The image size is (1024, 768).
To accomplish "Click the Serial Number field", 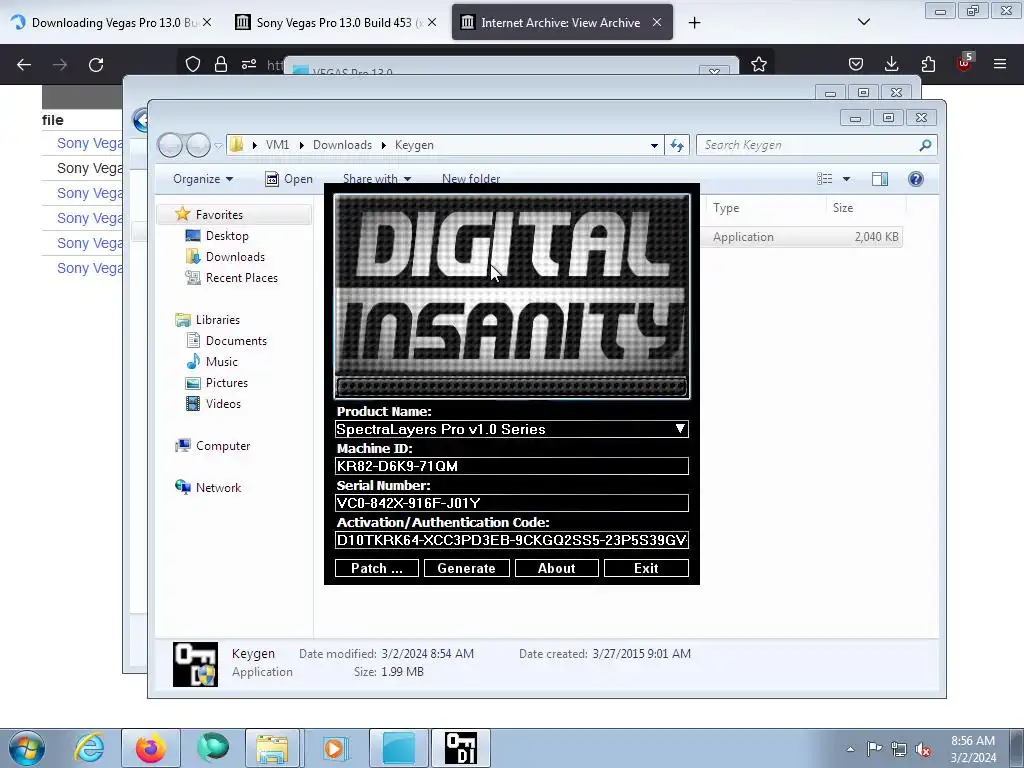I will point(511,503).
